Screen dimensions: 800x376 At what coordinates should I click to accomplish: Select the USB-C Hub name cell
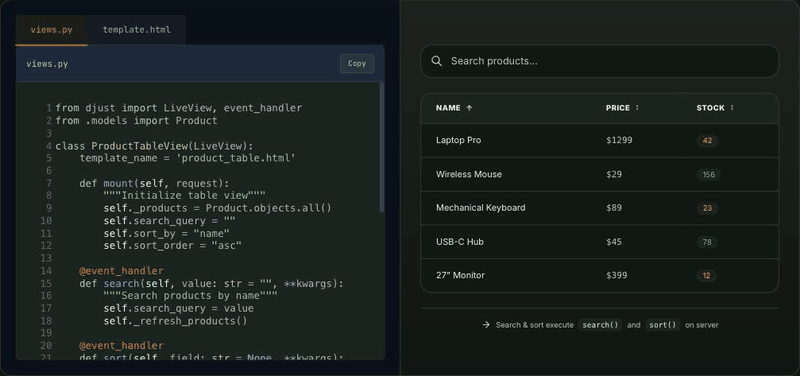460,242
